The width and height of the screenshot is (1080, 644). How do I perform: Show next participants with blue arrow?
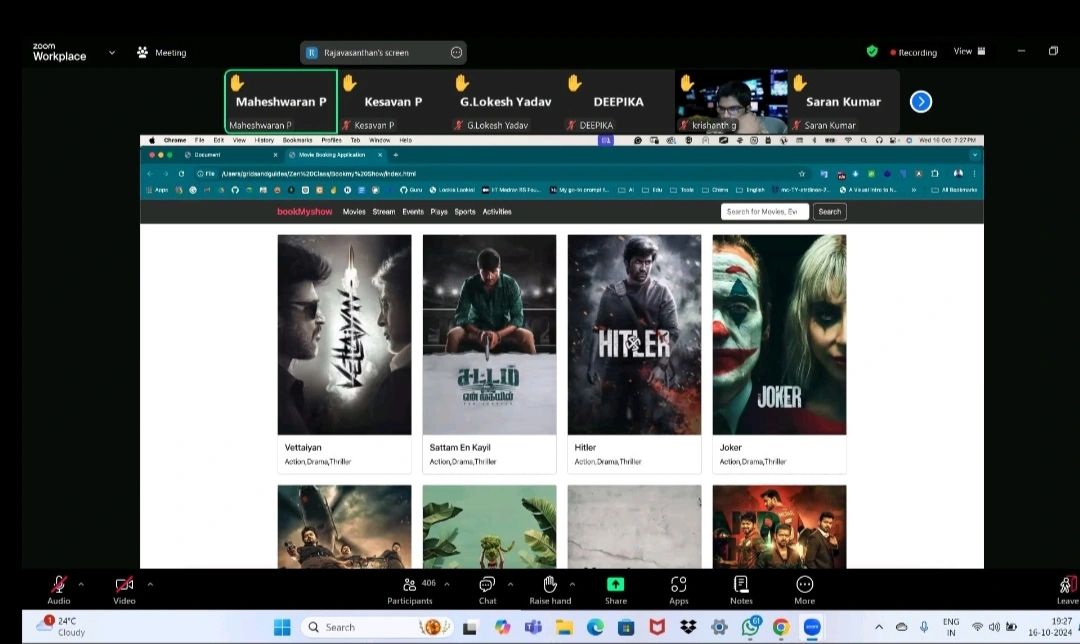921,102
